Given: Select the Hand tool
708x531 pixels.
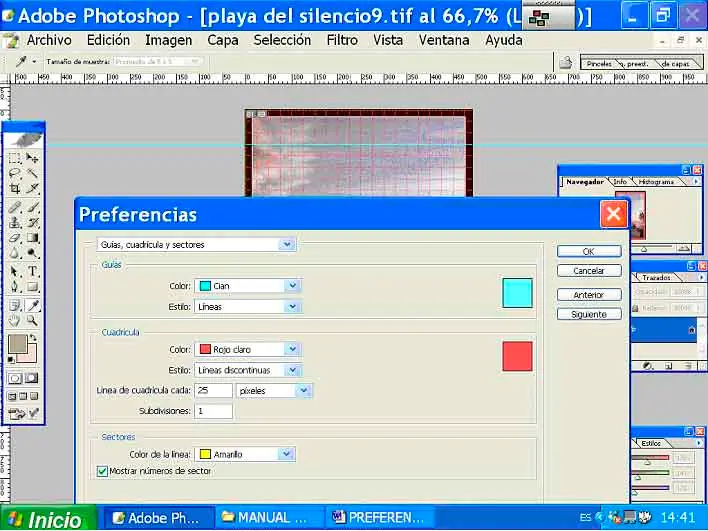Looking at the screenshot, I should (x=14, y=321).
